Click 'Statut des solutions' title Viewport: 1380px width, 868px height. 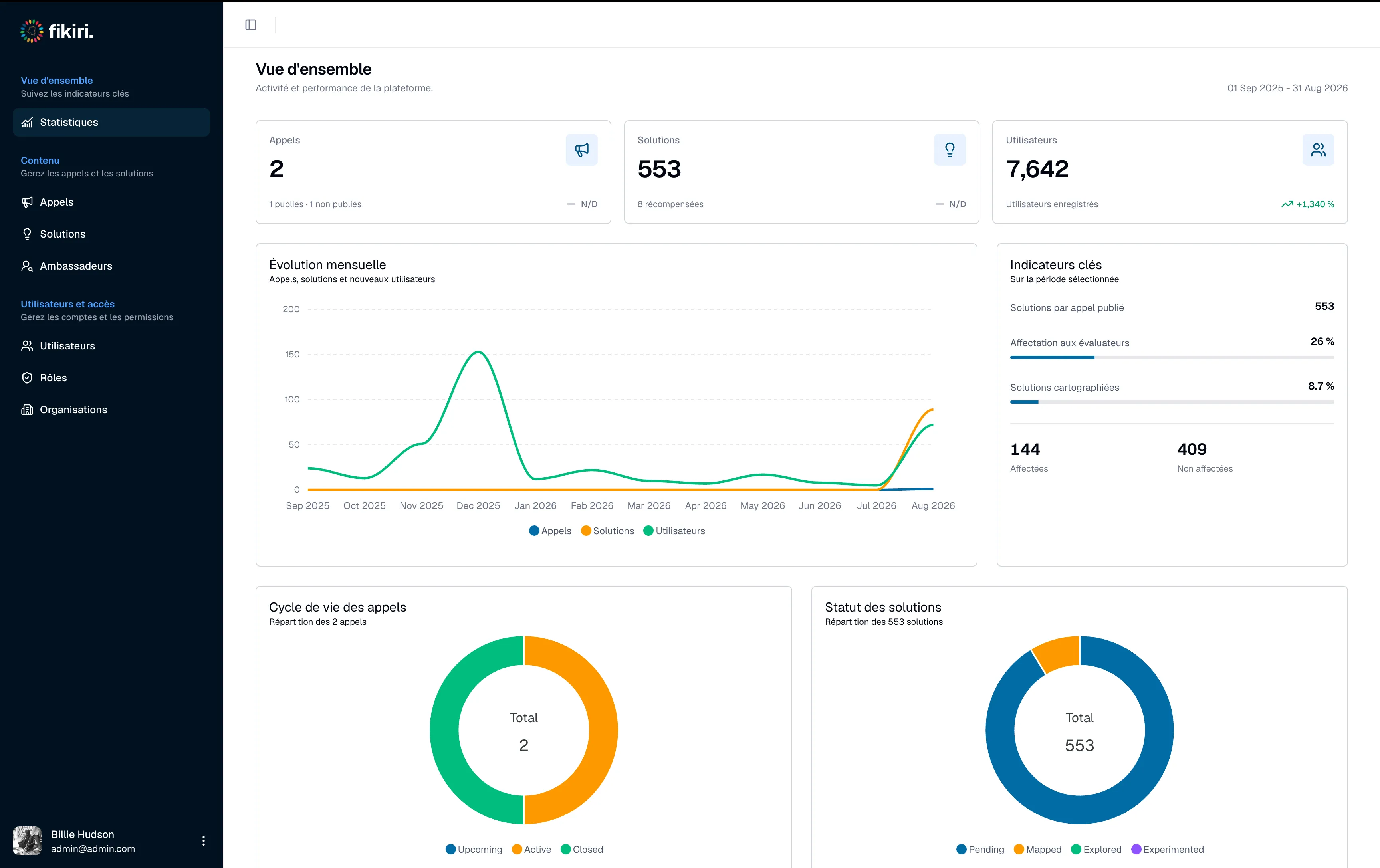click(x=882, y=607)
